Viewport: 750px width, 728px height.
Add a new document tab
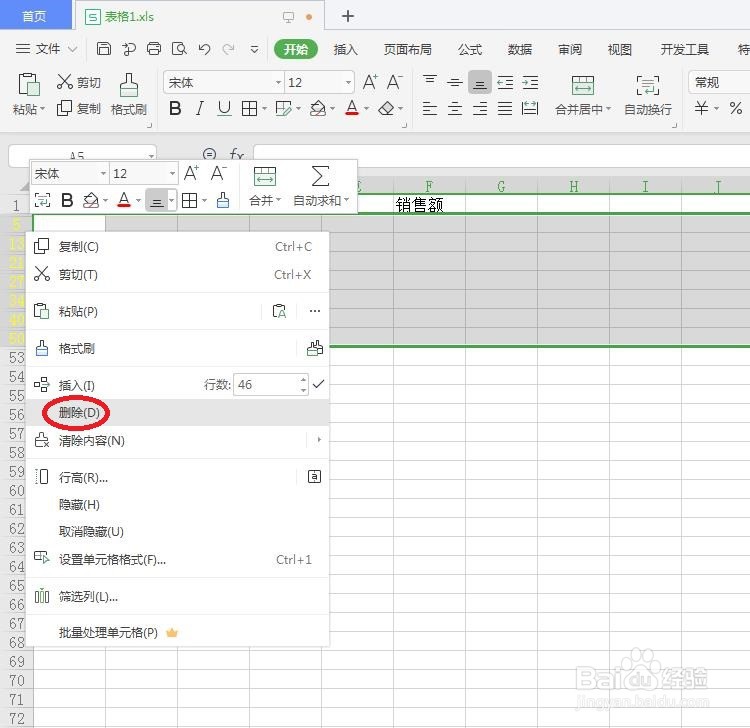click(x=348, y=16)
